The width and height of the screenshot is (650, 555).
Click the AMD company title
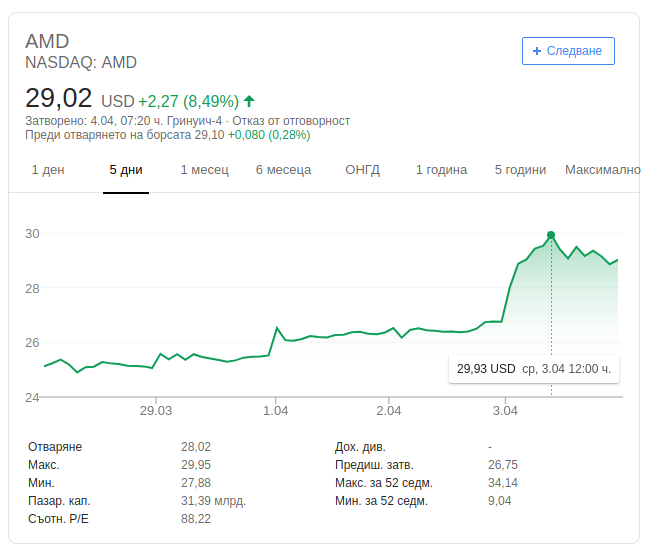[47, 41]
